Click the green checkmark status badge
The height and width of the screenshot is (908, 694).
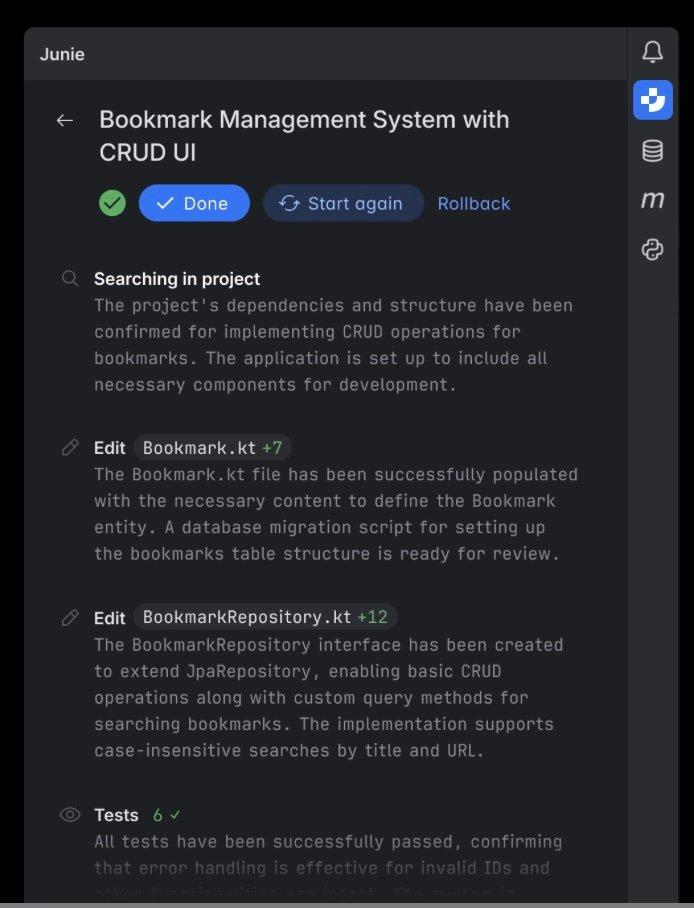pyautogui.click(x=112, y=202)
